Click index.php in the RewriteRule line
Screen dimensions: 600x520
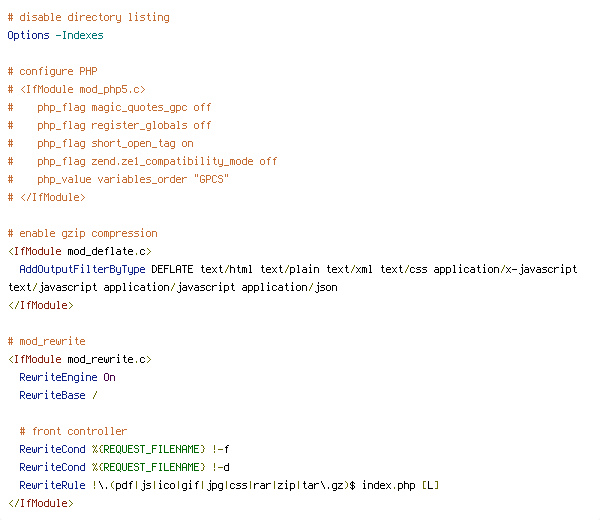point(388,485)
